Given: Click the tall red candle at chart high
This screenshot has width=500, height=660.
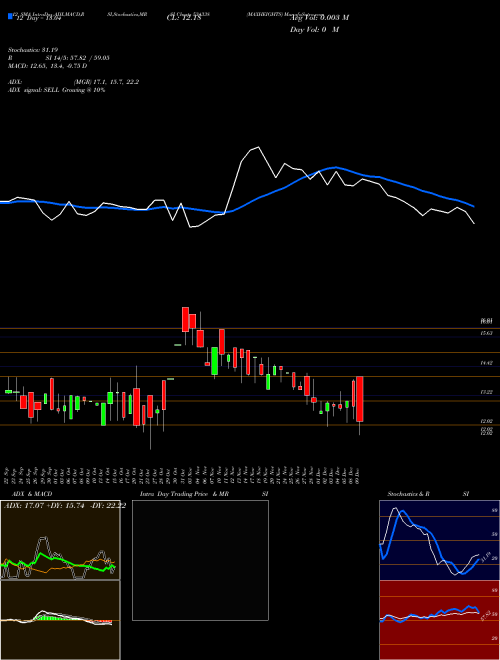Looking at the screenshot, I should click(185, 319).
